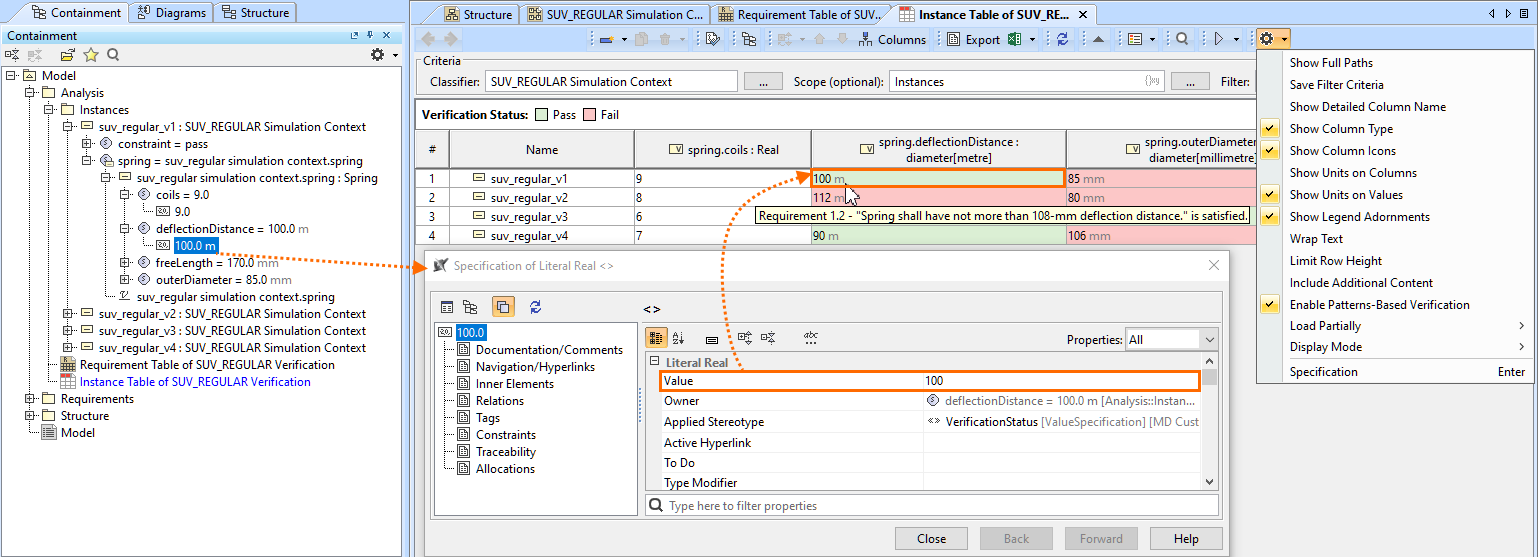Click the filter properties search field

[x=932, y=506]
